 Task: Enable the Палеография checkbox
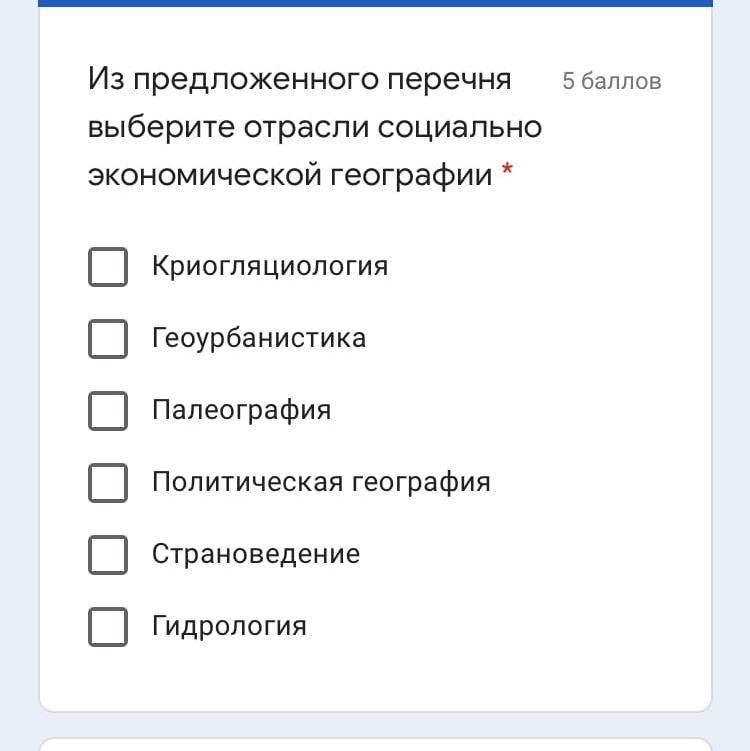click(x=108, y=411)
